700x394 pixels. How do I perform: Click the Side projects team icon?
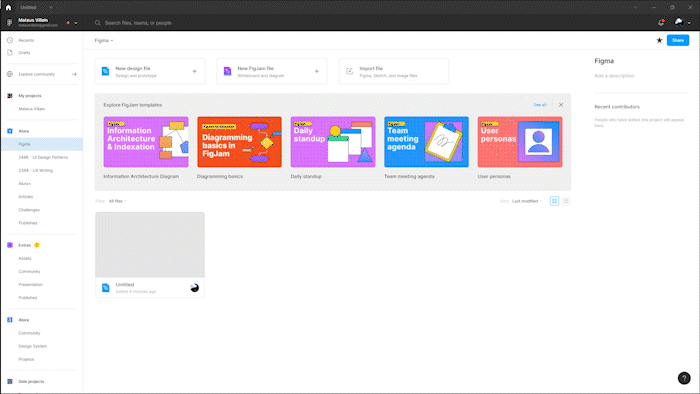(x=10, y=382)
